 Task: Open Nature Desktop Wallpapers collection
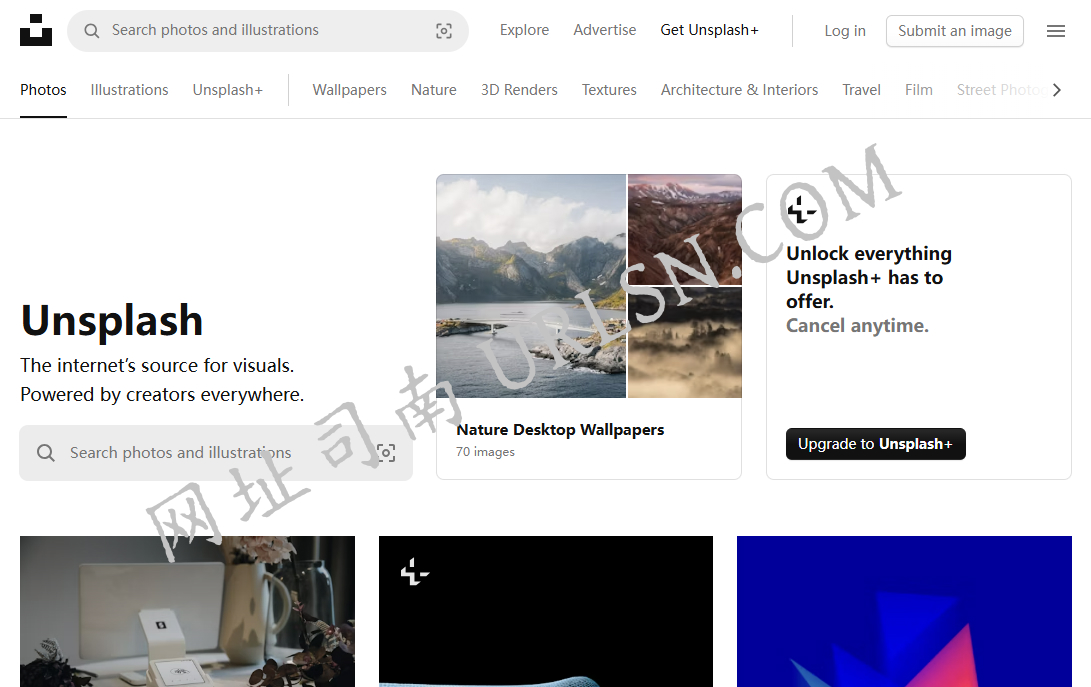tap(560, 430)
